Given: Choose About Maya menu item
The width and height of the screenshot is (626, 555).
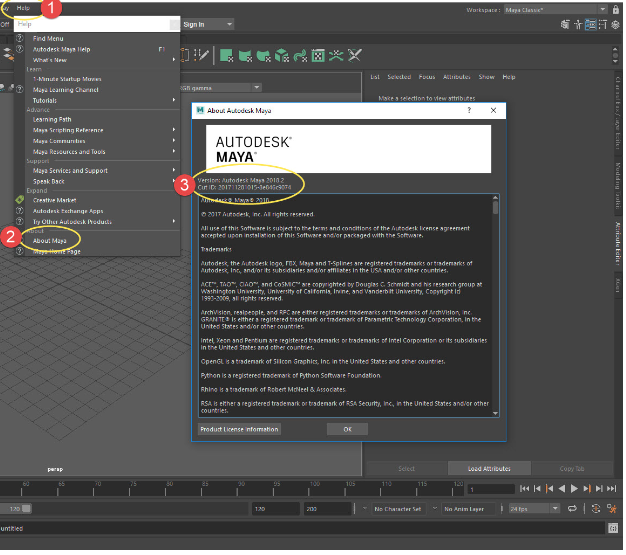Looking at the screenshot, I should [50, 241].
